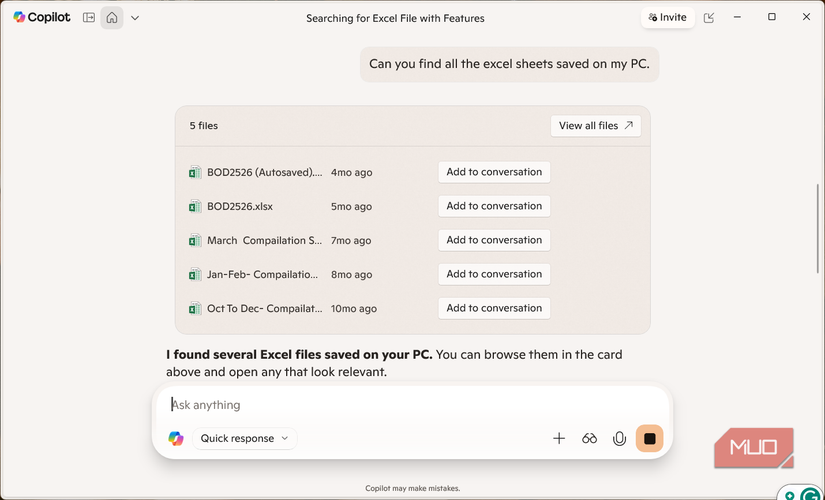Click '10mo ago' timestamp

point(354,308)
